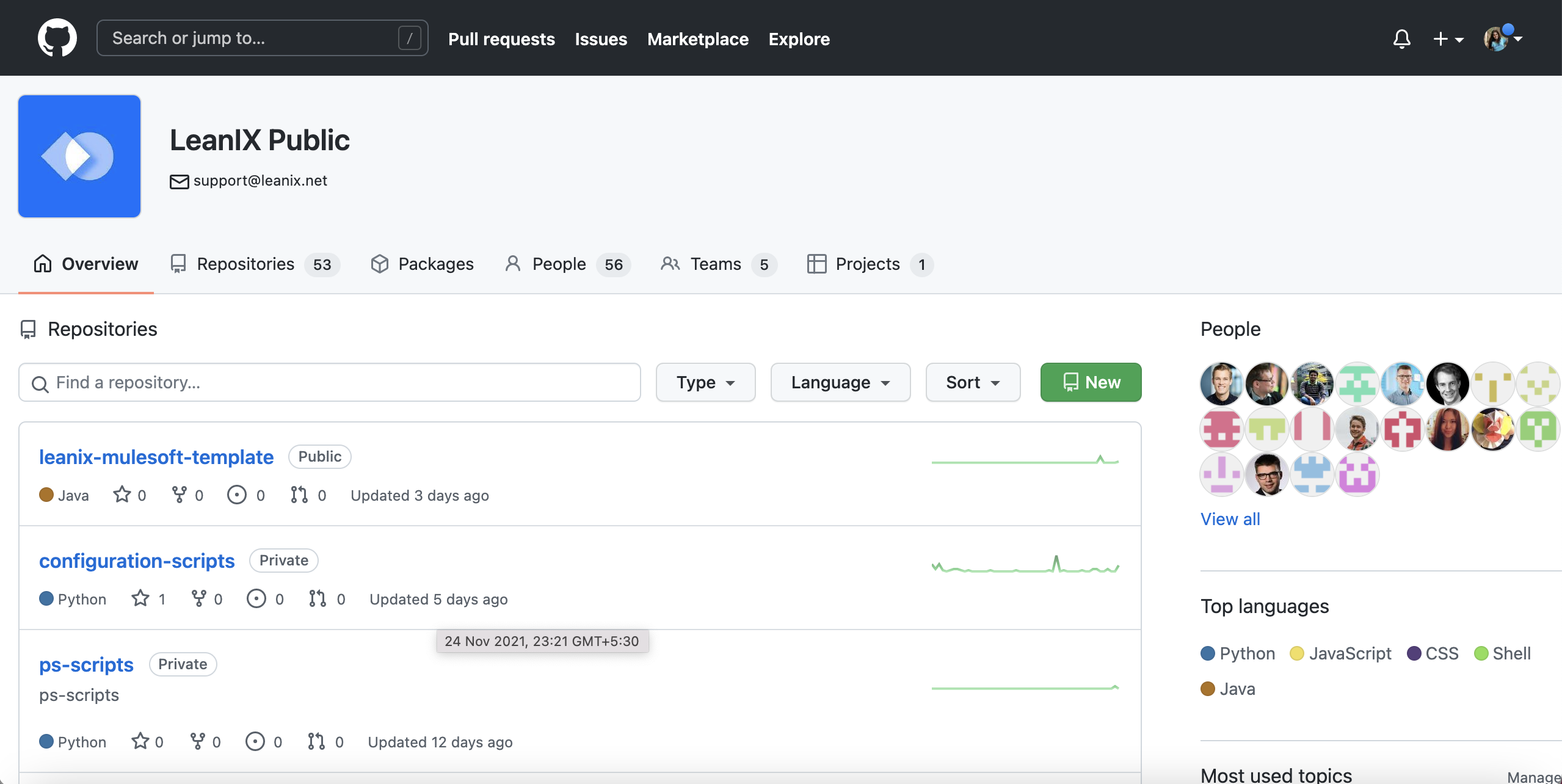
Task: Star the leanix-mulesoft-template repository
Action: tap(122, 495)
